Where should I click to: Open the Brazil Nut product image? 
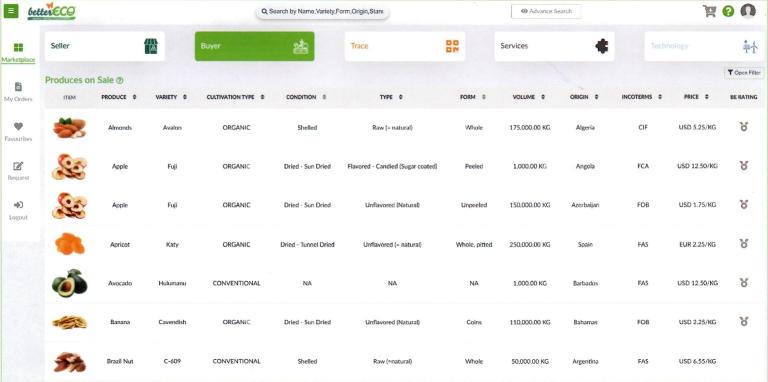click(70, 362)
